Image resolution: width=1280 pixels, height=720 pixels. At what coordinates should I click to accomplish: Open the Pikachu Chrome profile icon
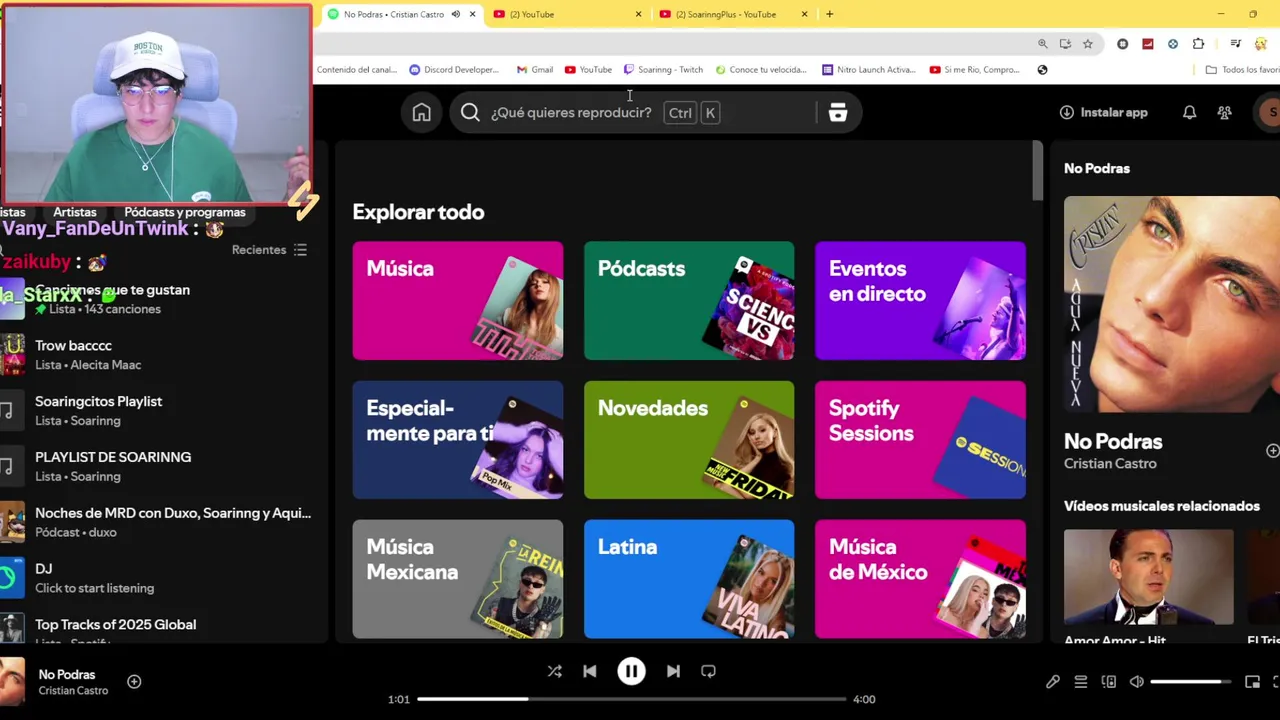click(x=1261, y=44)
